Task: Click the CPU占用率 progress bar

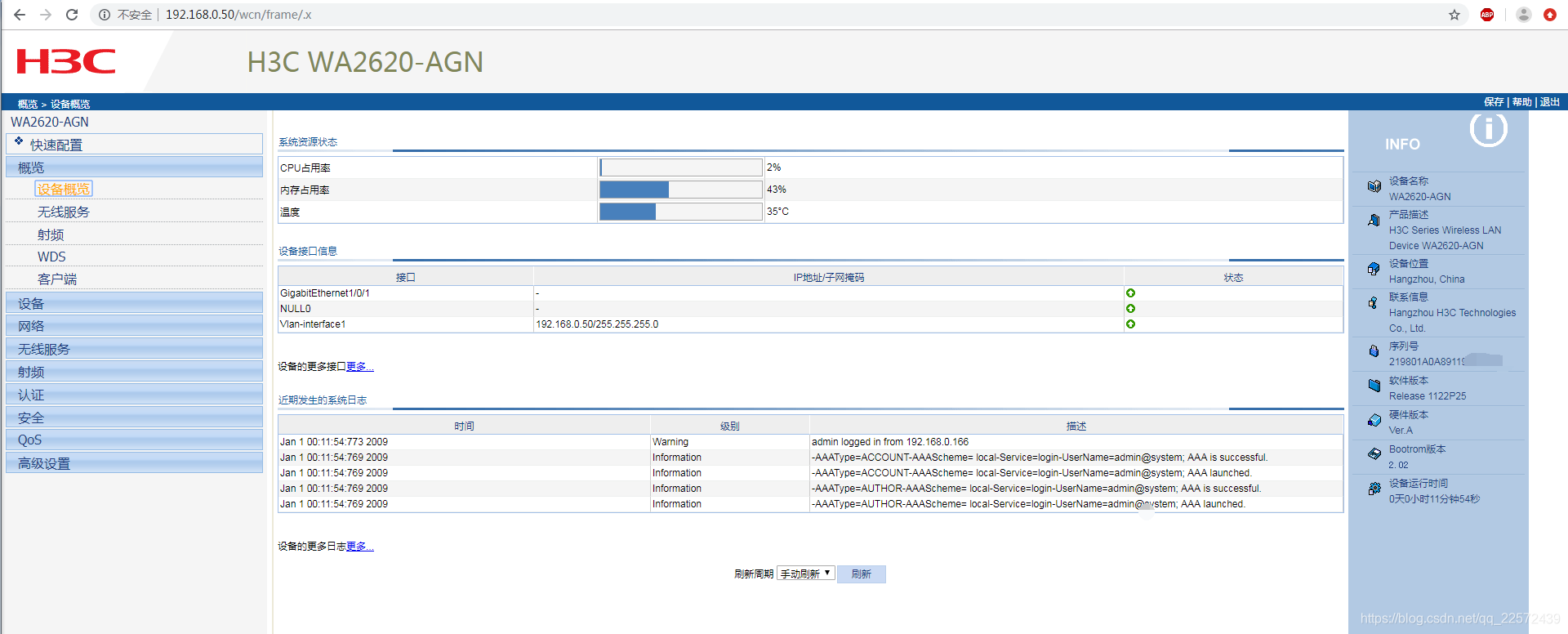Action: pos(681,167)
